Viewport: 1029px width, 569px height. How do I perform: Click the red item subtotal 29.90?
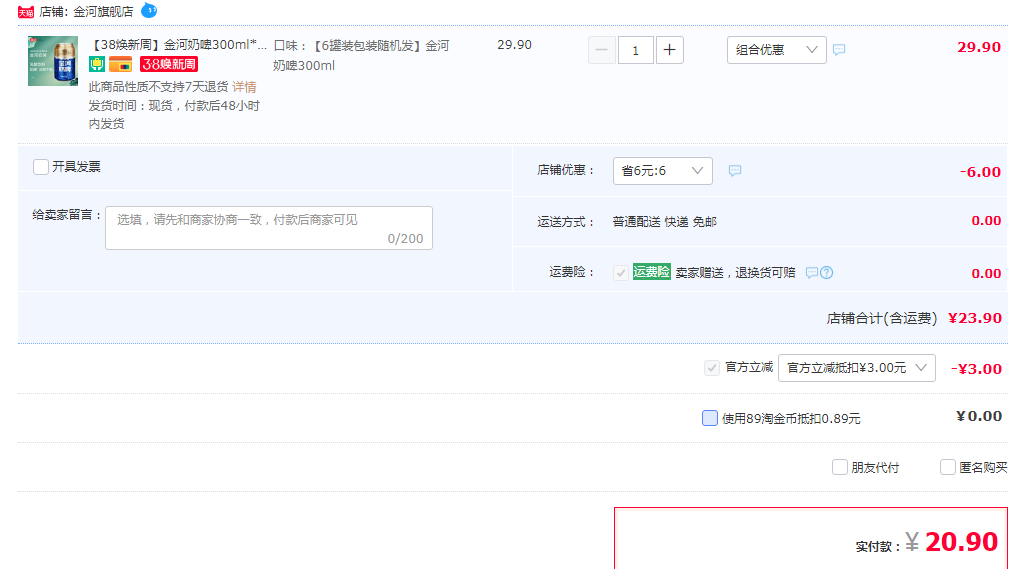[979, 47]
